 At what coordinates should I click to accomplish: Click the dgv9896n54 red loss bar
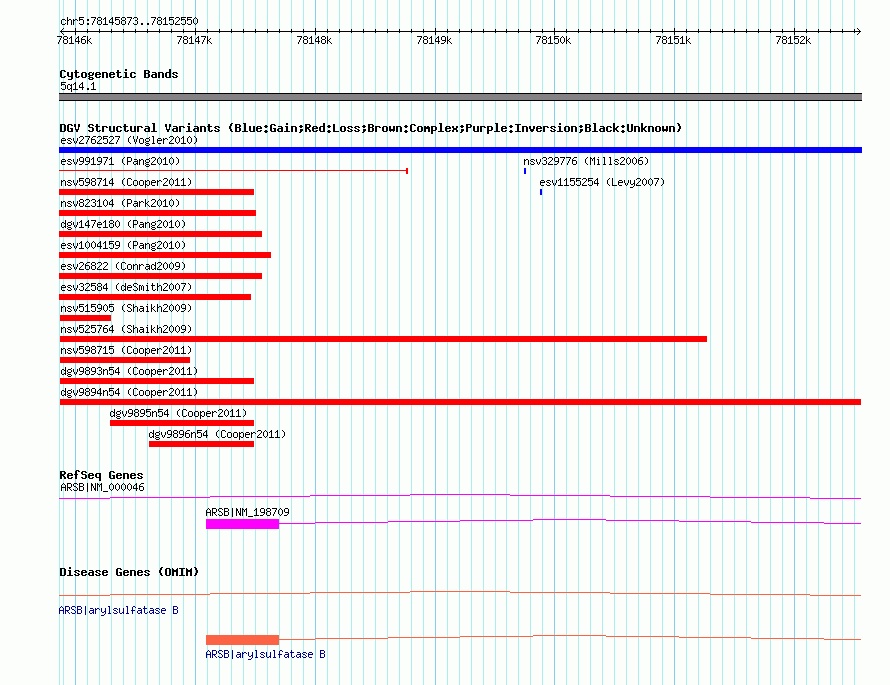click(201, 444)
